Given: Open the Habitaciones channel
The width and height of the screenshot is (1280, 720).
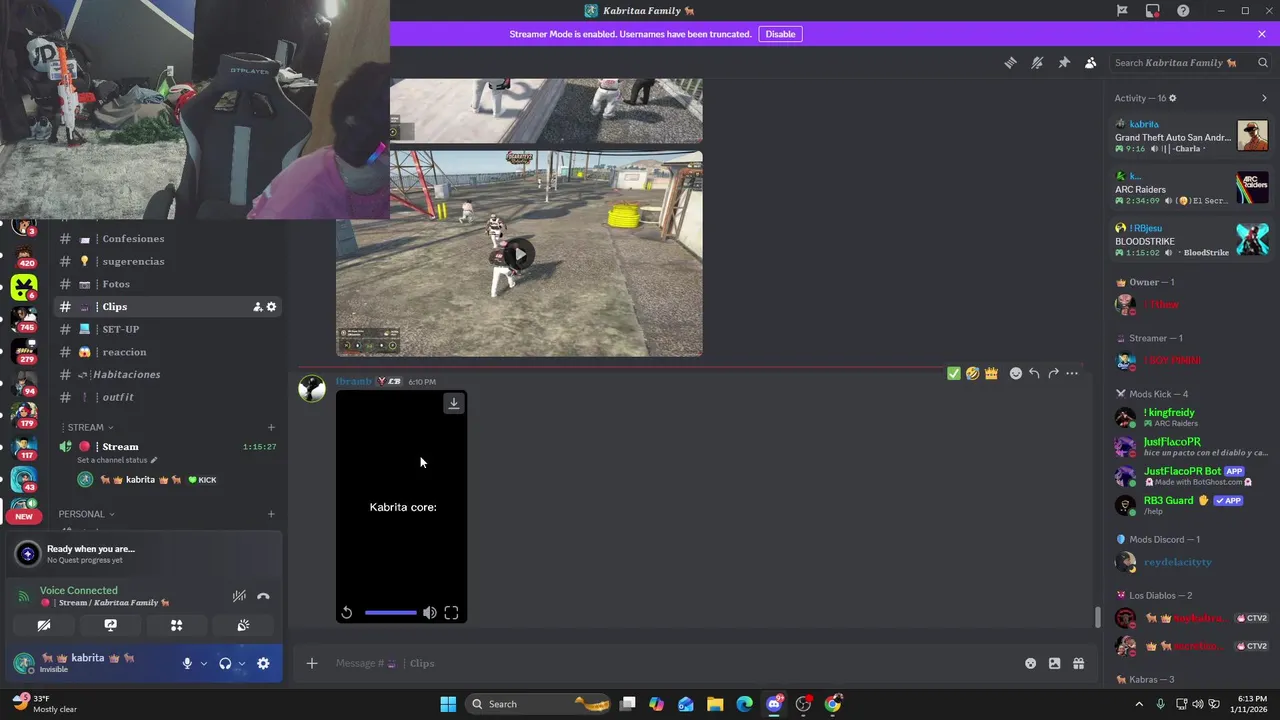Looking at the screenshot, I should pyautogui.click(x=168, y=374).
